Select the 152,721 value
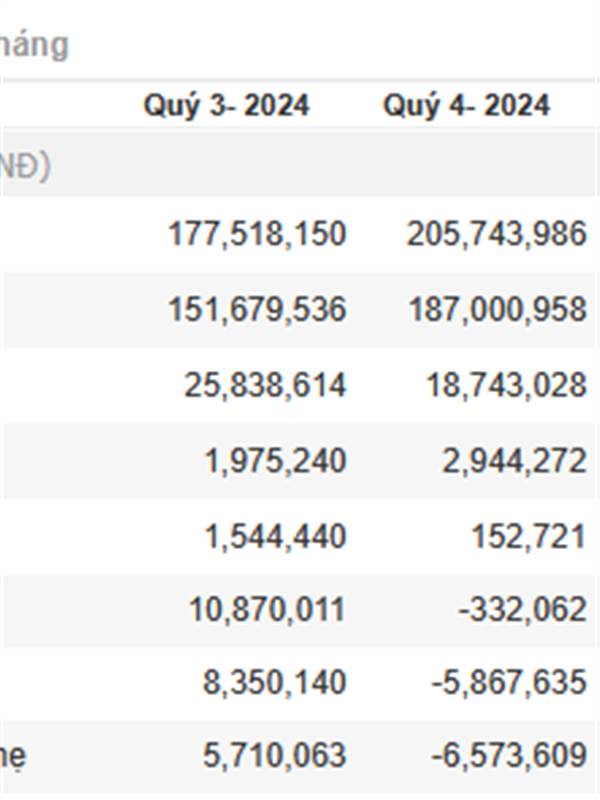 coord(529,537)
